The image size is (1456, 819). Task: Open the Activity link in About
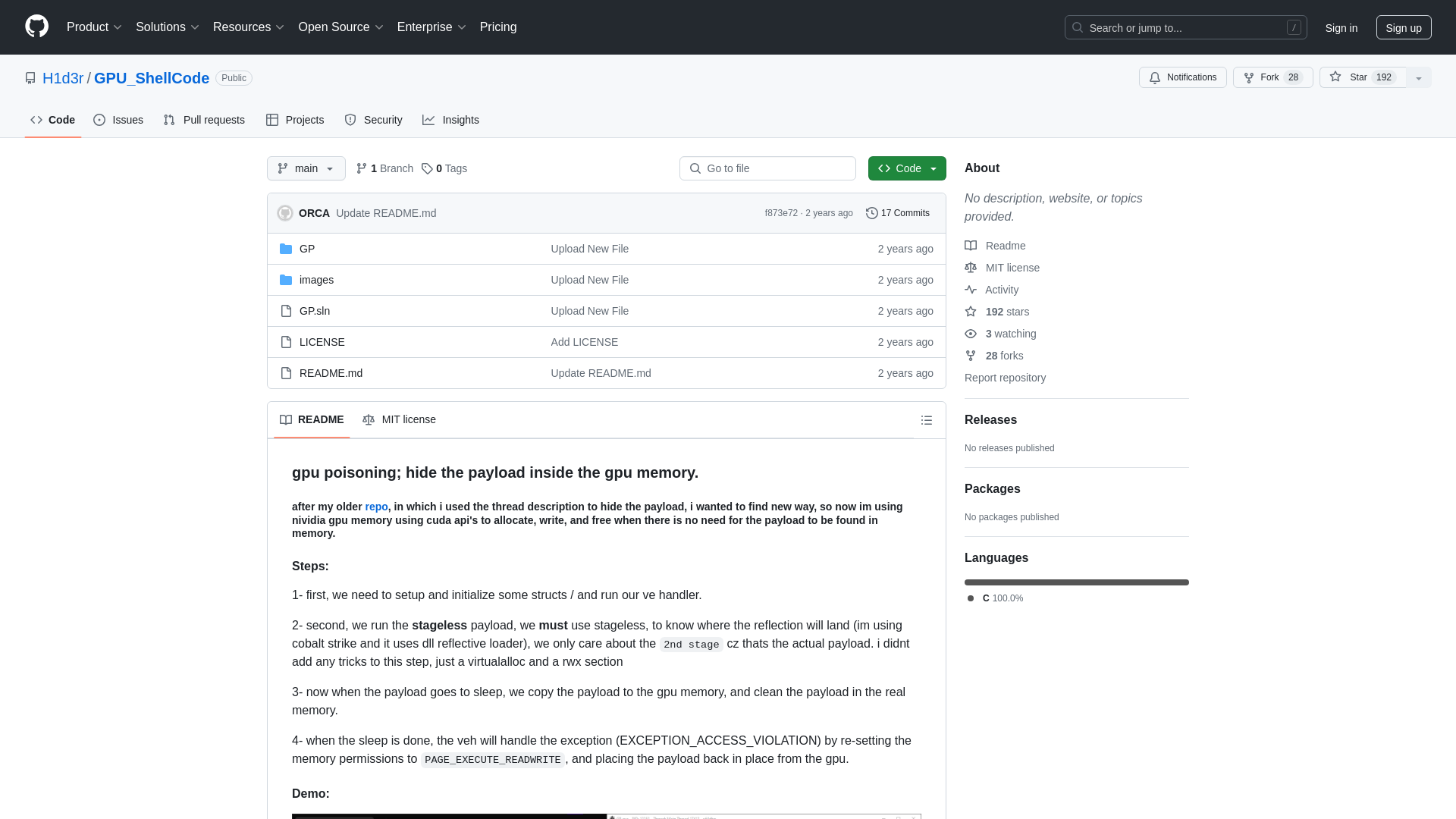point(991,290)
